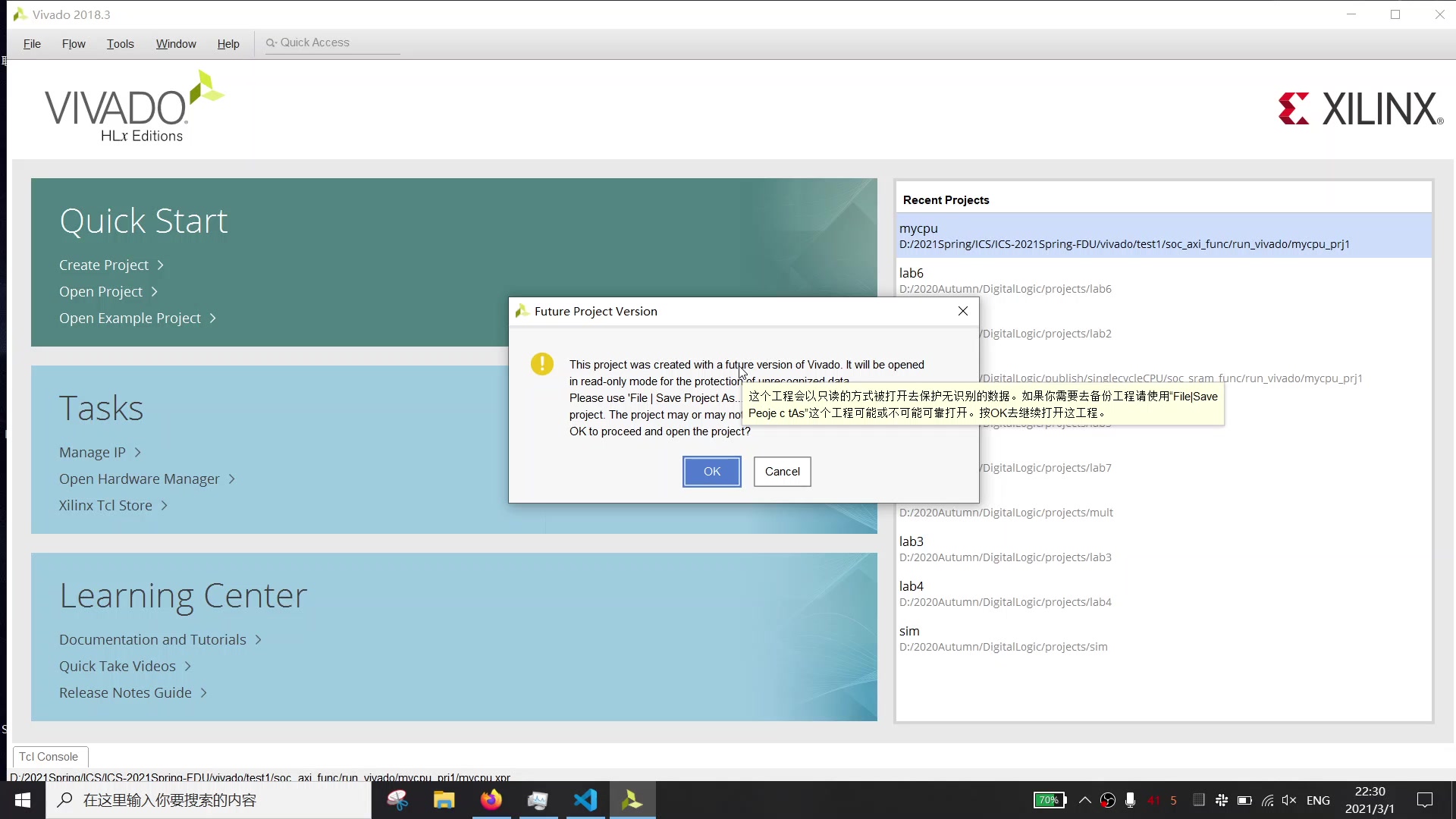
Task: Click the dialog close X button
Action: (x=962, y=310)
